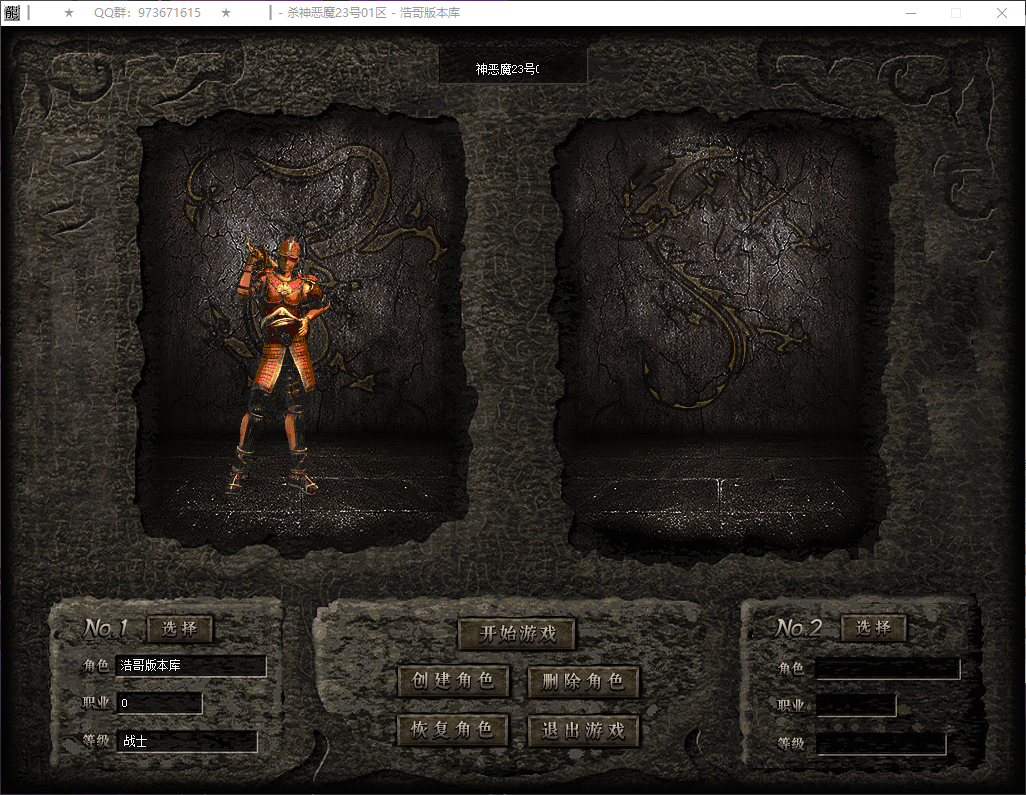1026x795 pixels.
Task: Click the No.1 职业 field showing 0
Action: (159, 704)
